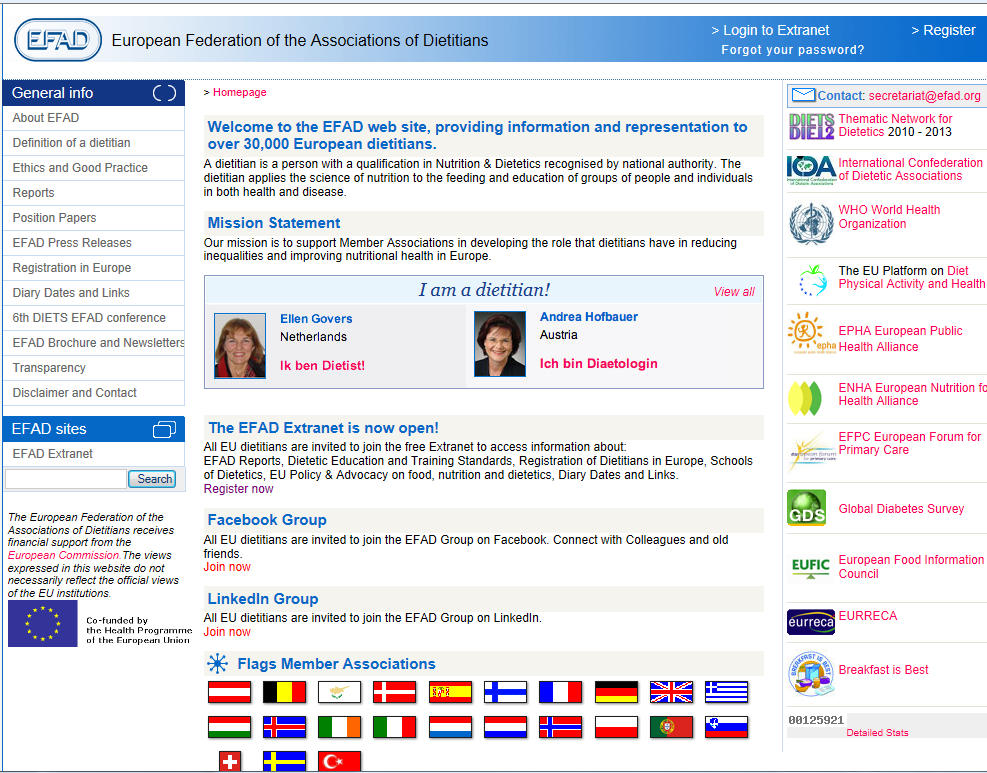
Task: Click the EFAD logo in the header
Action: tap(58, 40)
